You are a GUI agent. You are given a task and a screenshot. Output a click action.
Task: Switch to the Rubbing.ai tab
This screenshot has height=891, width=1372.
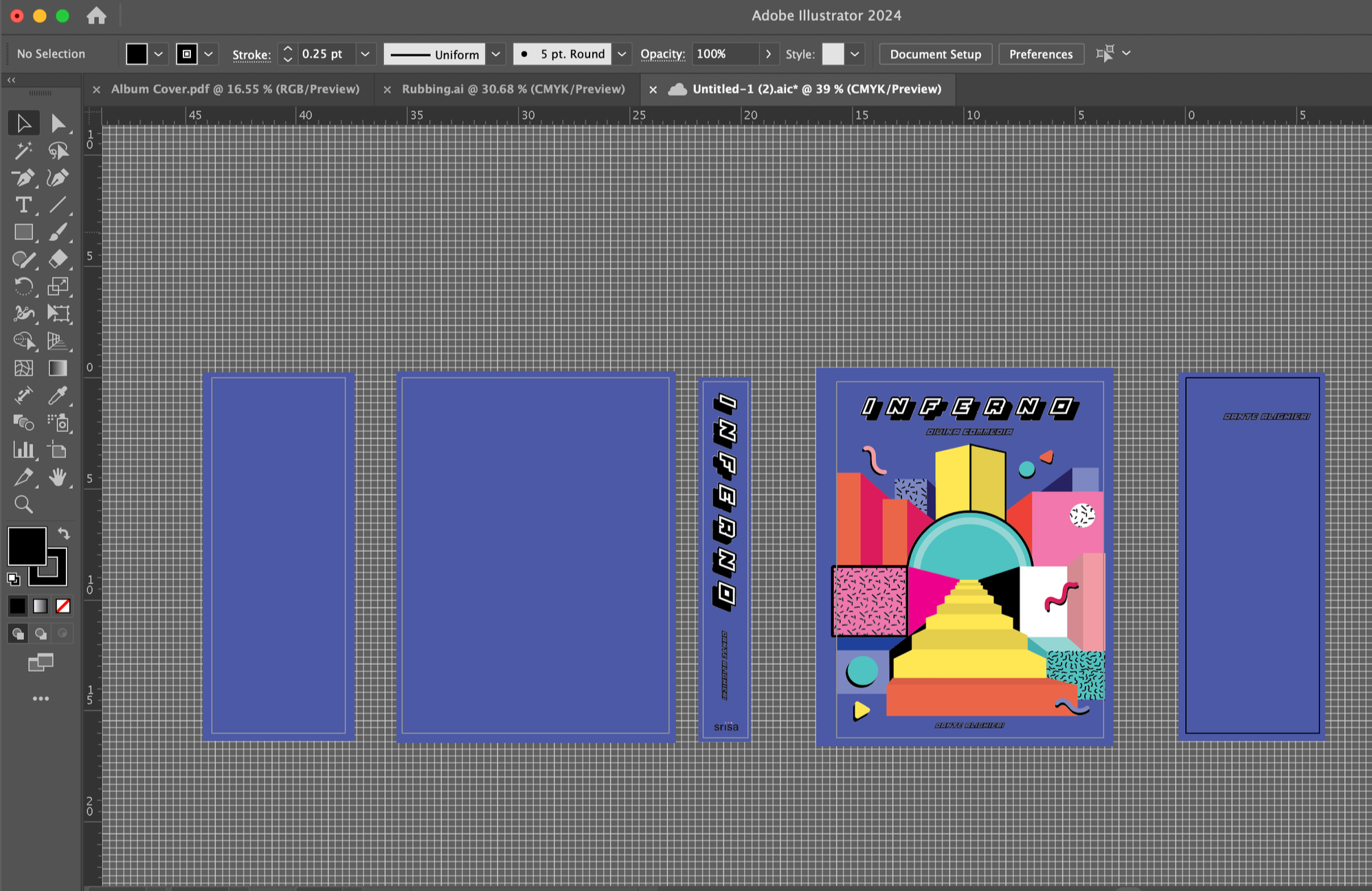[513, 89]
